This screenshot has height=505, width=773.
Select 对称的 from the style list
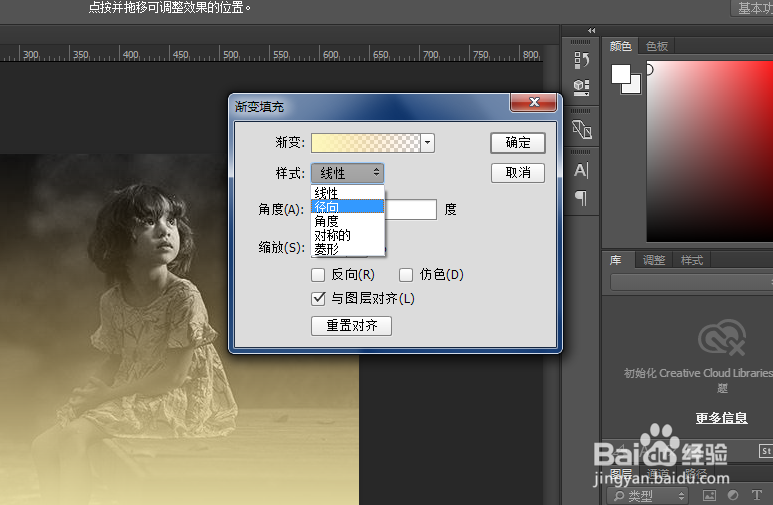(x=347, y=235)
